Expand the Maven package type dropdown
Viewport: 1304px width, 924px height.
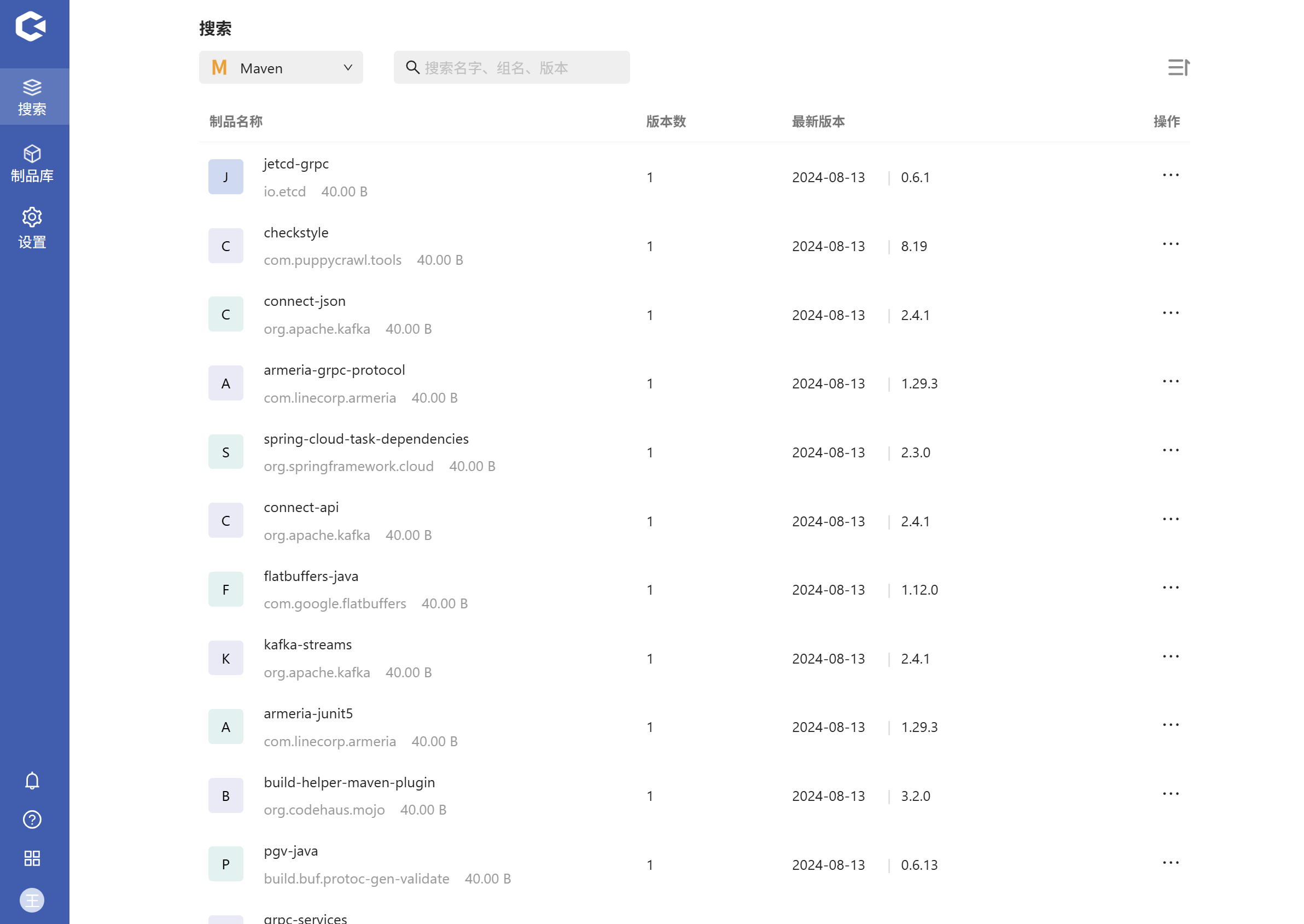tap(281, 68)
